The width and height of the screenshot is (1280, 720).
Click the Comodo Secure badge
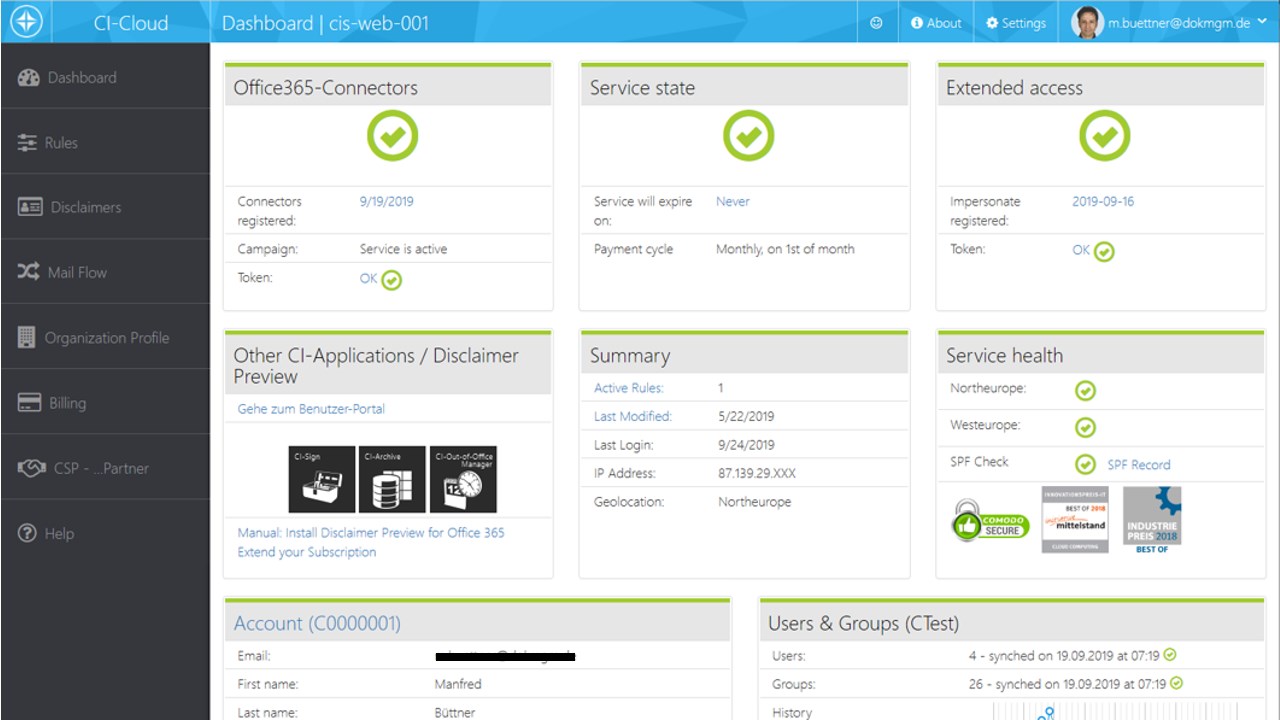pyautogui.click(x=990, y=522)
